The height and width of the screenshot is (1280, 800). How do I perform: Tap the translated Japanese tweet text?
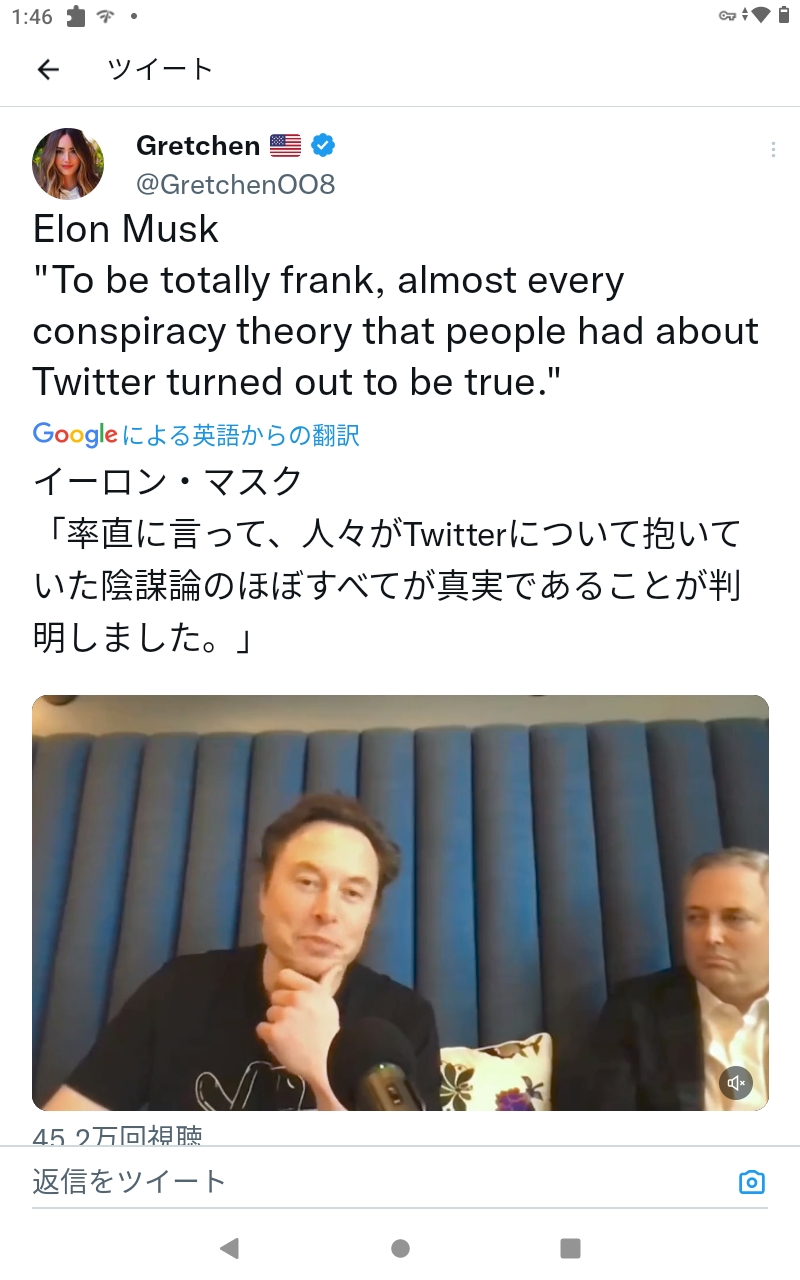[x=388, y=560]
